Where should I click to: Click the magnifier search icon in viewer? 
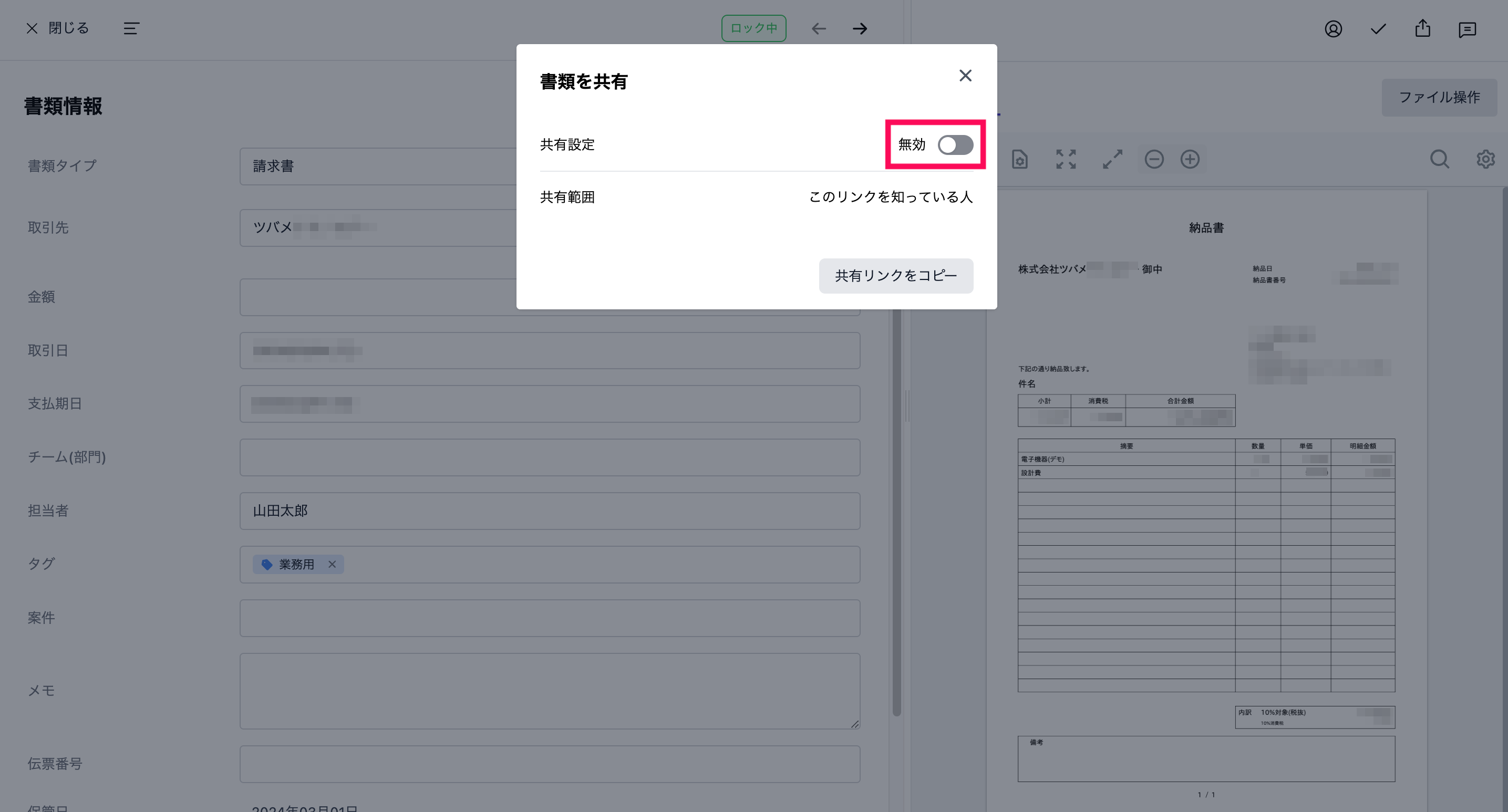point(1440,159)
